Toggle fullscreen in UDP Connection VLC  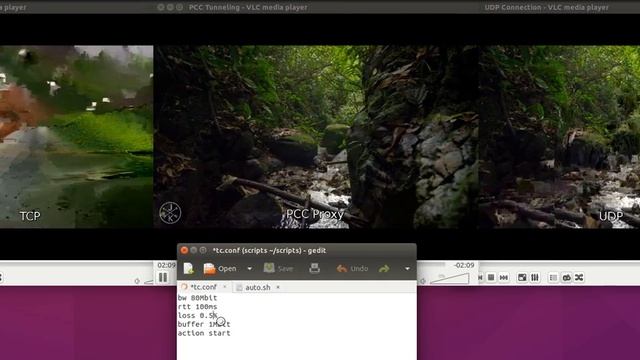(x=522, y=278)
